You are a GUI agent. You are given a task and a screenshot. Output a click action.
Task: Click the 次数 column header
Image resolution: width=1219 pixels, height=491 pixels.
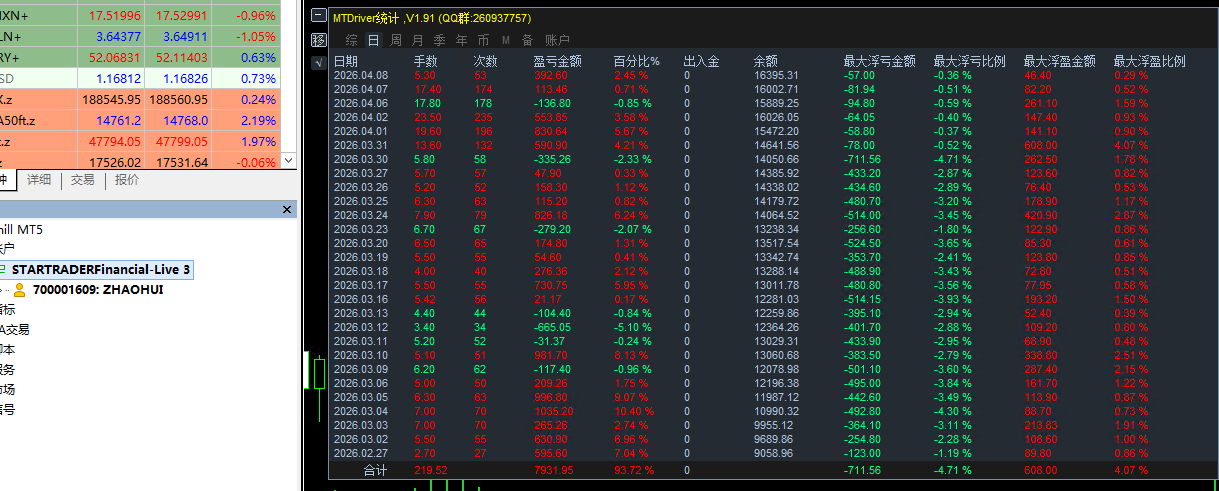(486, 61)
